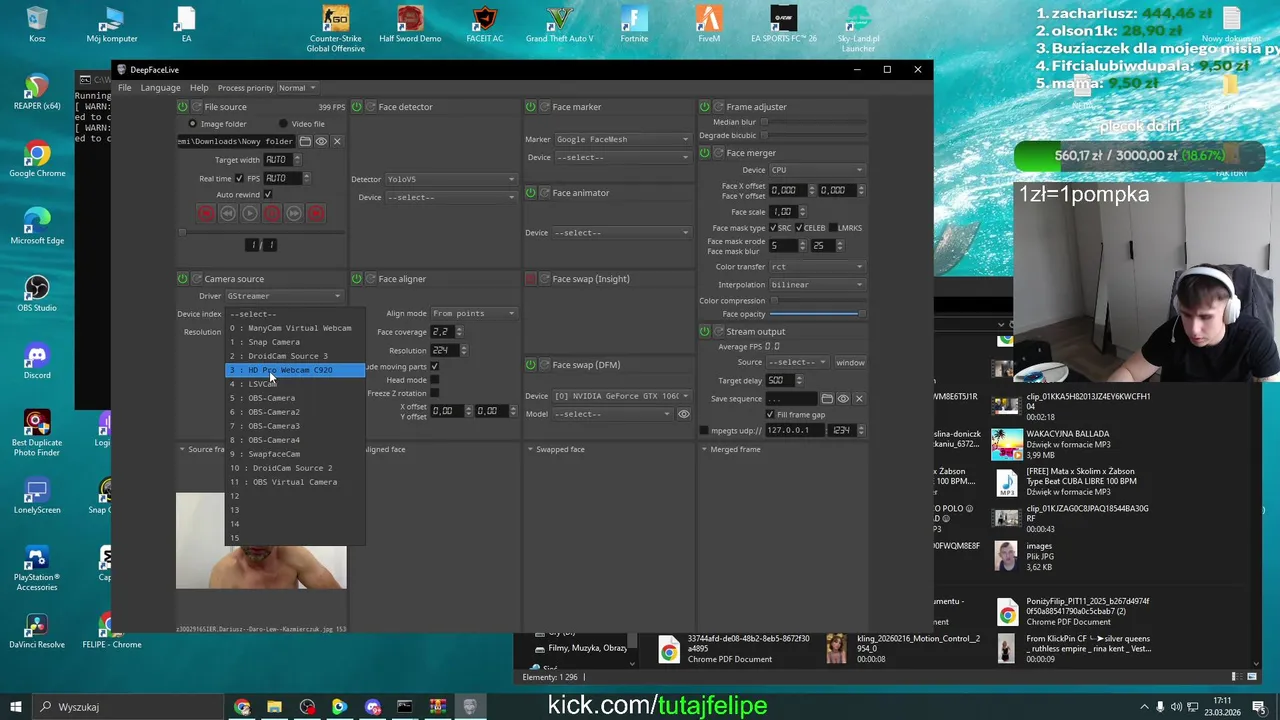The image size is (1280, 720).
Task: Choose OBS Virtual Camera from device list
Action: coord(295,482)
